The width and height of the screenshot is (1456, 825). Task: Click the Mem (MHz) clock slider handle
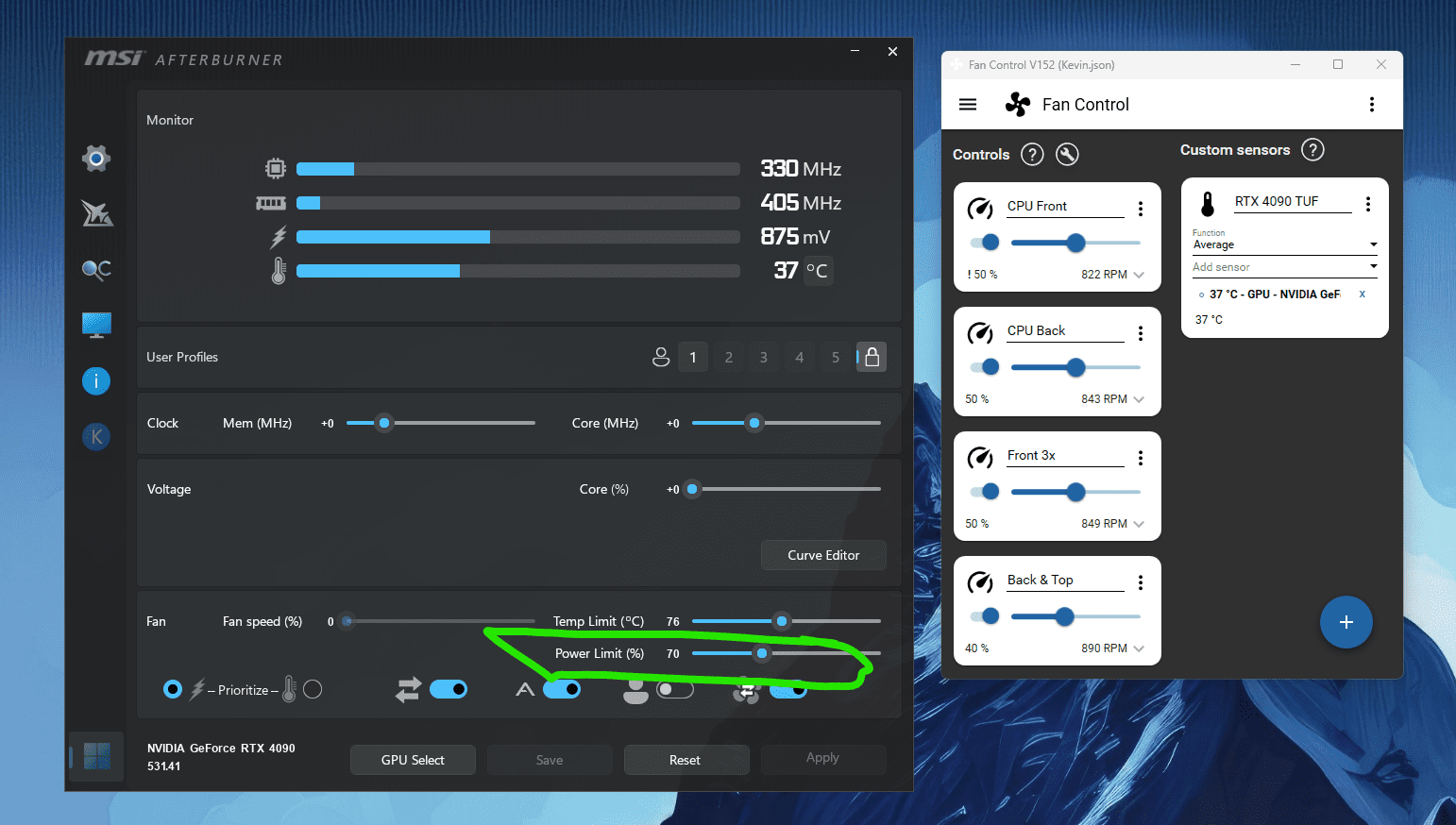click(383, 423)
